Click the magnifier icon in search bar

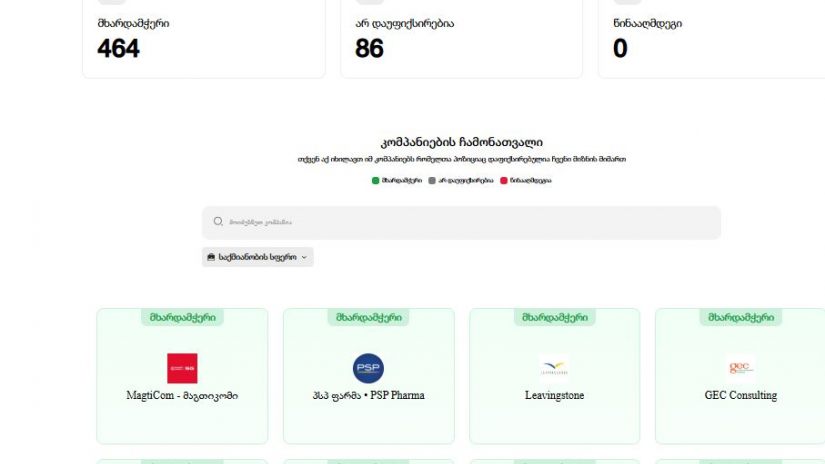218,222
